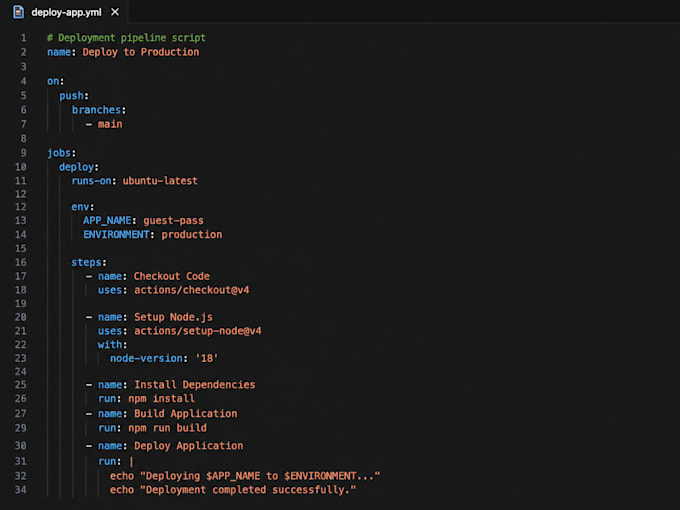
Task: Click the "name" key before Build Application
Action: click(110, 414)
